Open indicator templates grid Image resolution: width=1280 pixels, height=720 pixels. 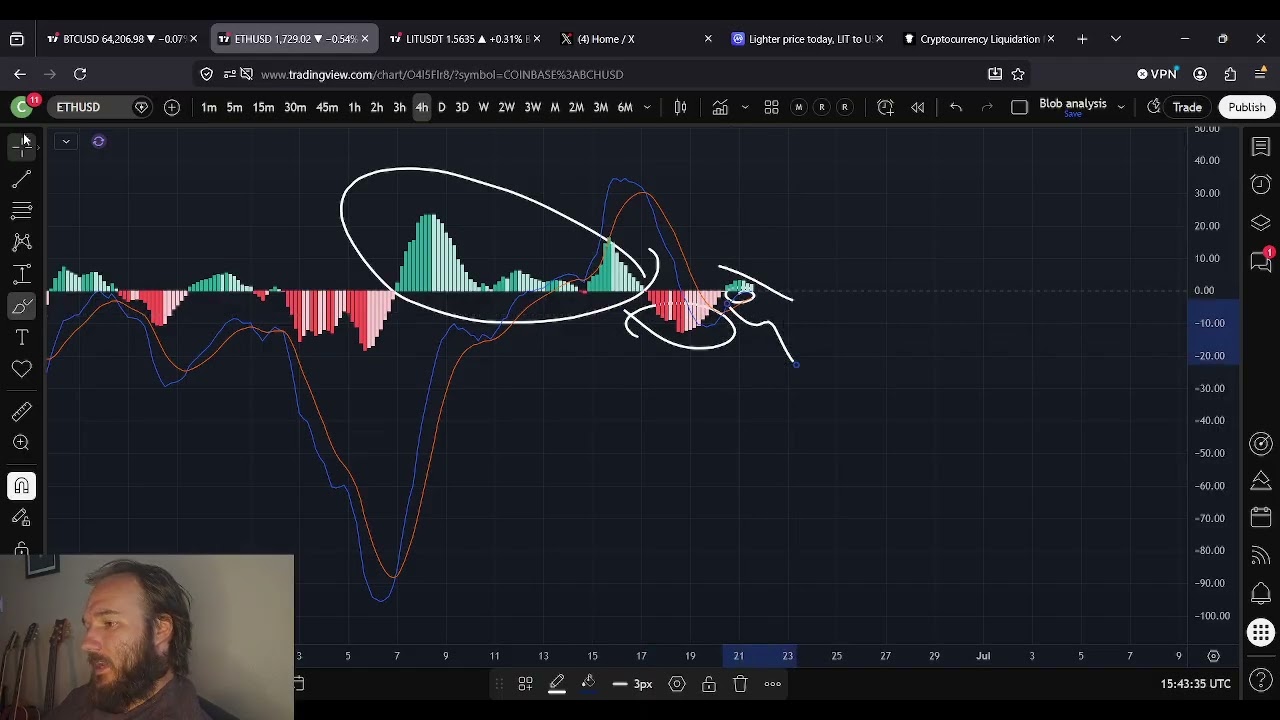[x=771, y=107]
